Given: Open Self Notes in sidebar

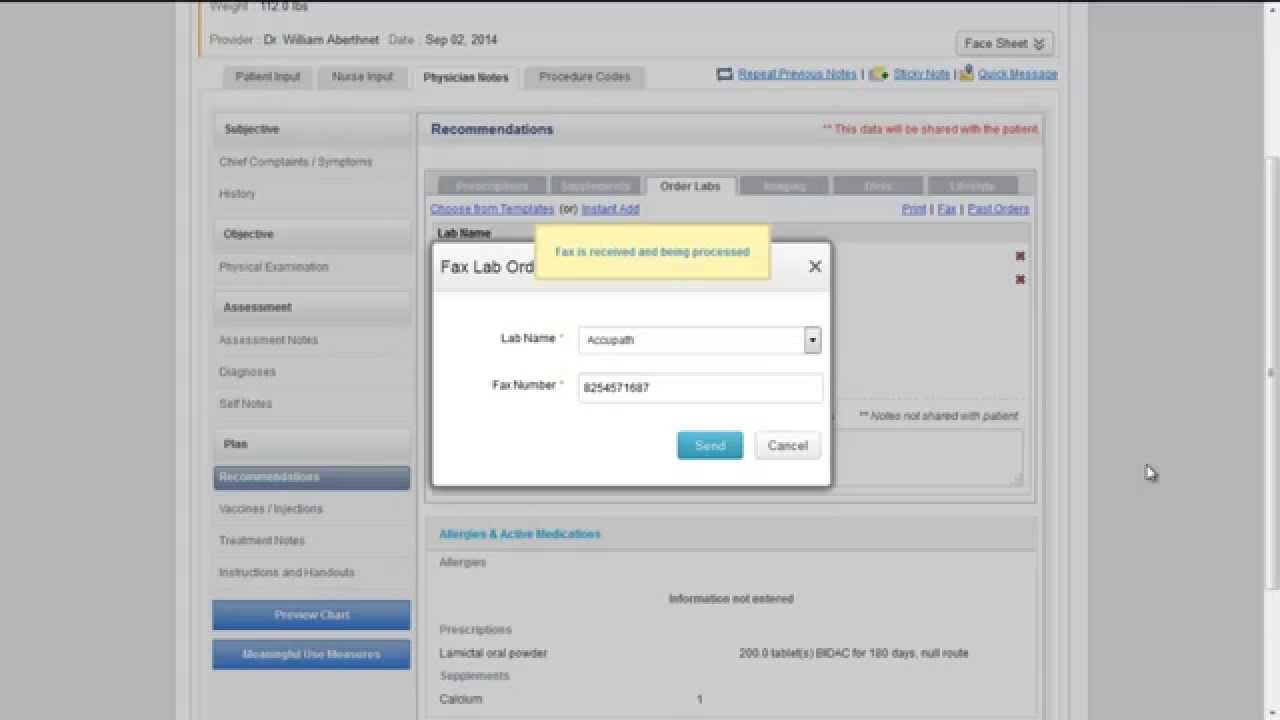Looking at the screenshot, I should (x=246, y=404).
